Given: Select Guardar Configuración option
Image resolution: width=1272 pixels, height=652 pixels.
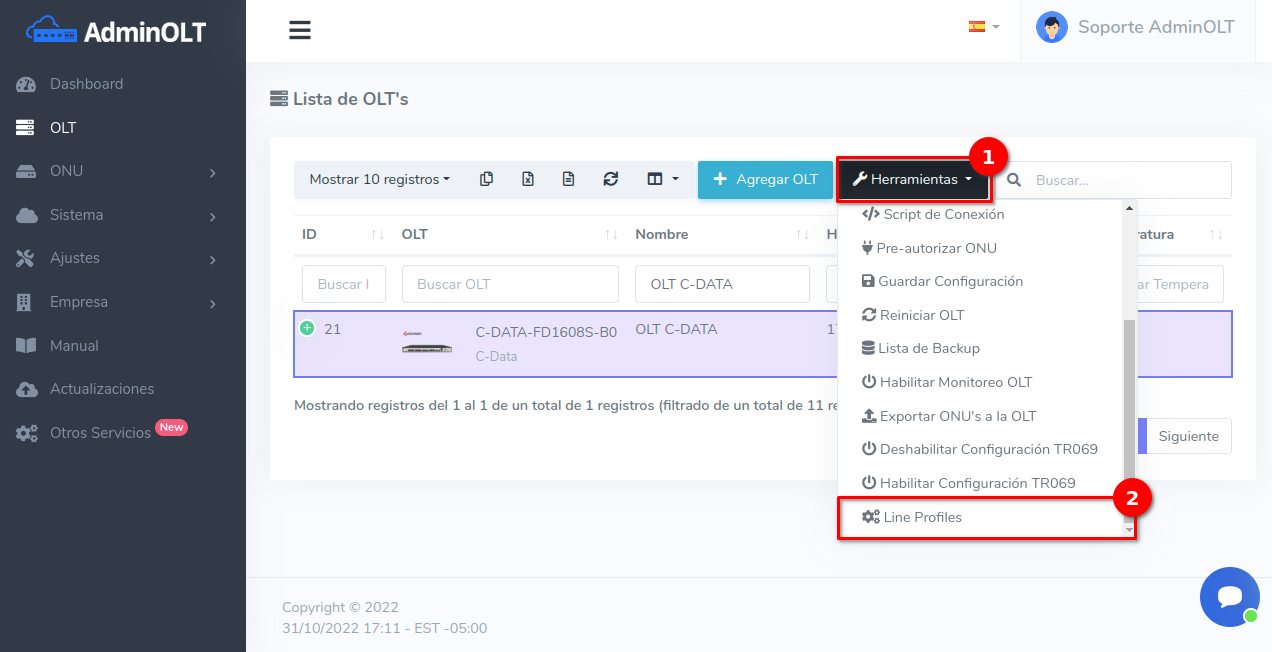Looking at the screenshot, I should 950,281.
